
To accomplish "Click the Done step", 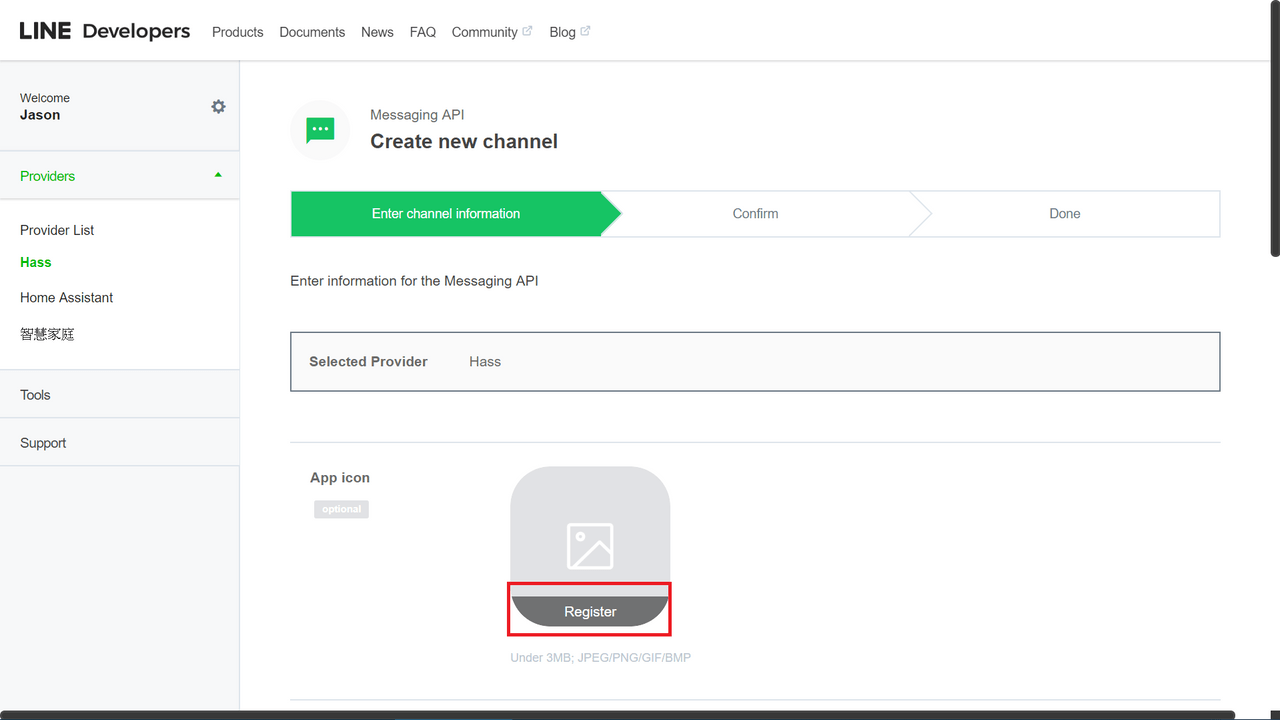I will 1065,213.
